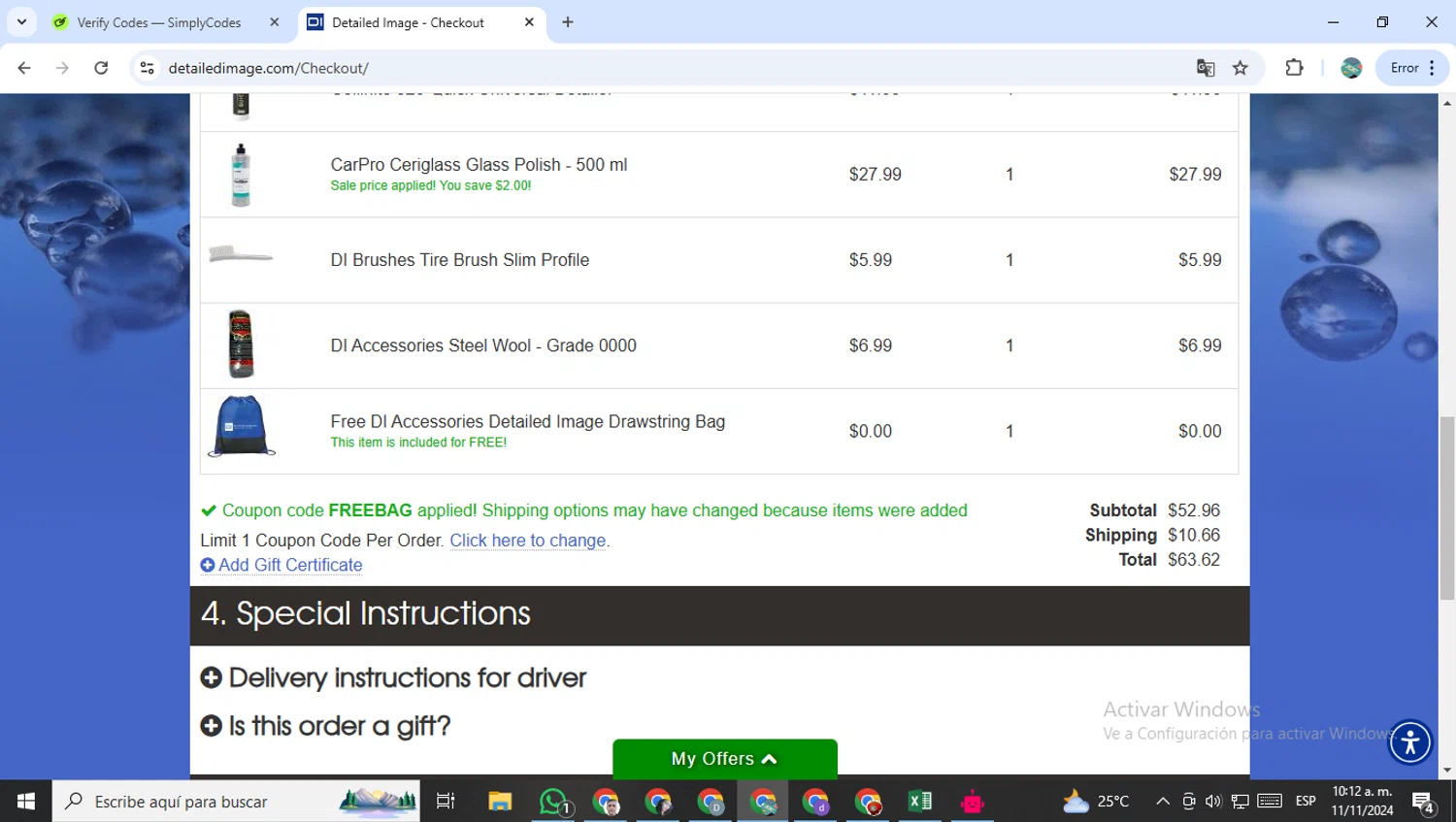Open Task View on the taskbar

446,802
